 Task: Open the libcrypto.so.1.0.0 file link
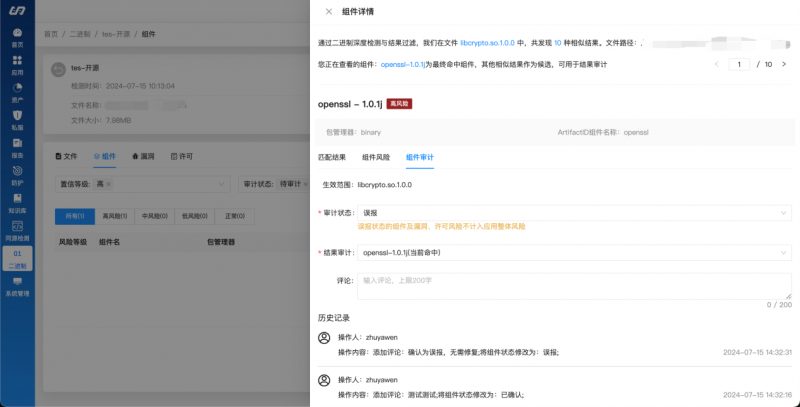487,43
